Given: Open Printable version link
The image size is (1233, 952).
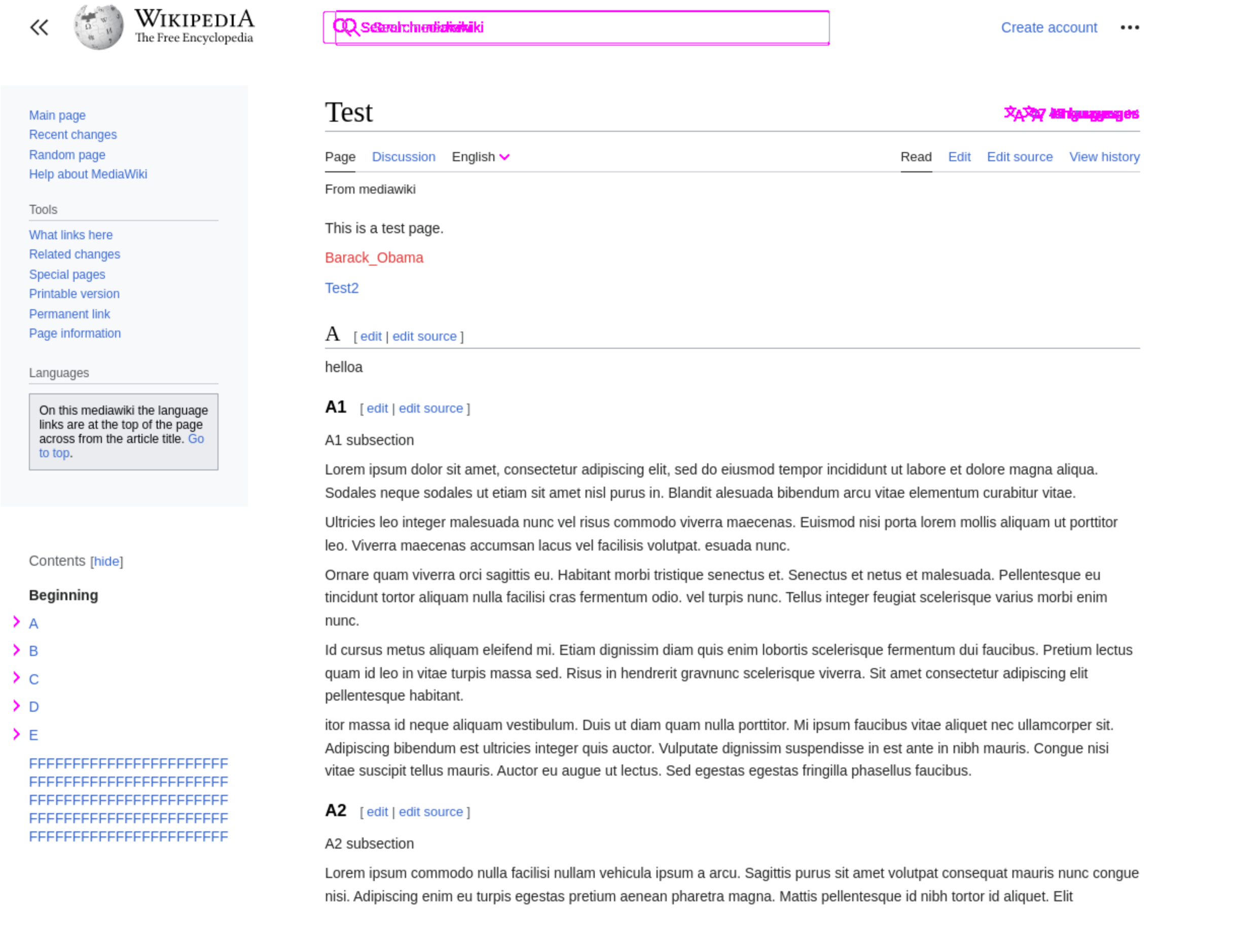Looking at the screenshot, I should pos(74,294).
